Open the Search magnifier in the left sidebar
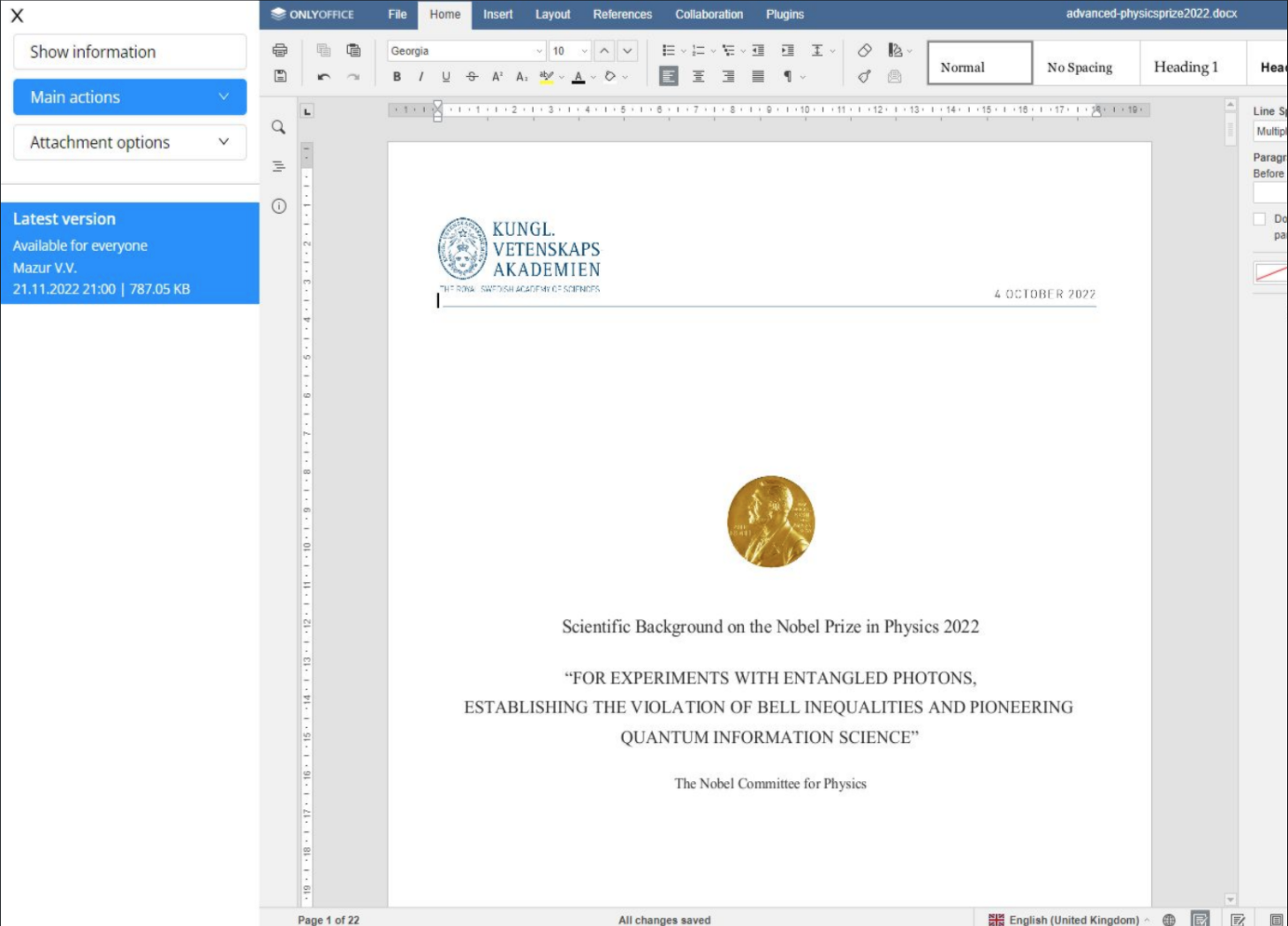The height and width of the screenshot is (926, 1288). [278, 127]
